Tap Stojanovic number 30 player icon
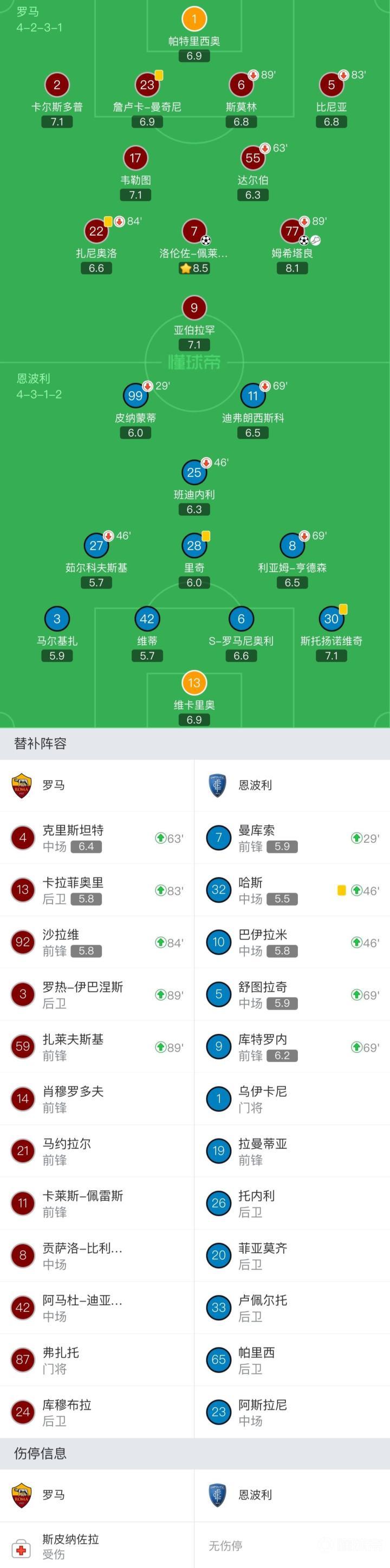 pos(331,620)
